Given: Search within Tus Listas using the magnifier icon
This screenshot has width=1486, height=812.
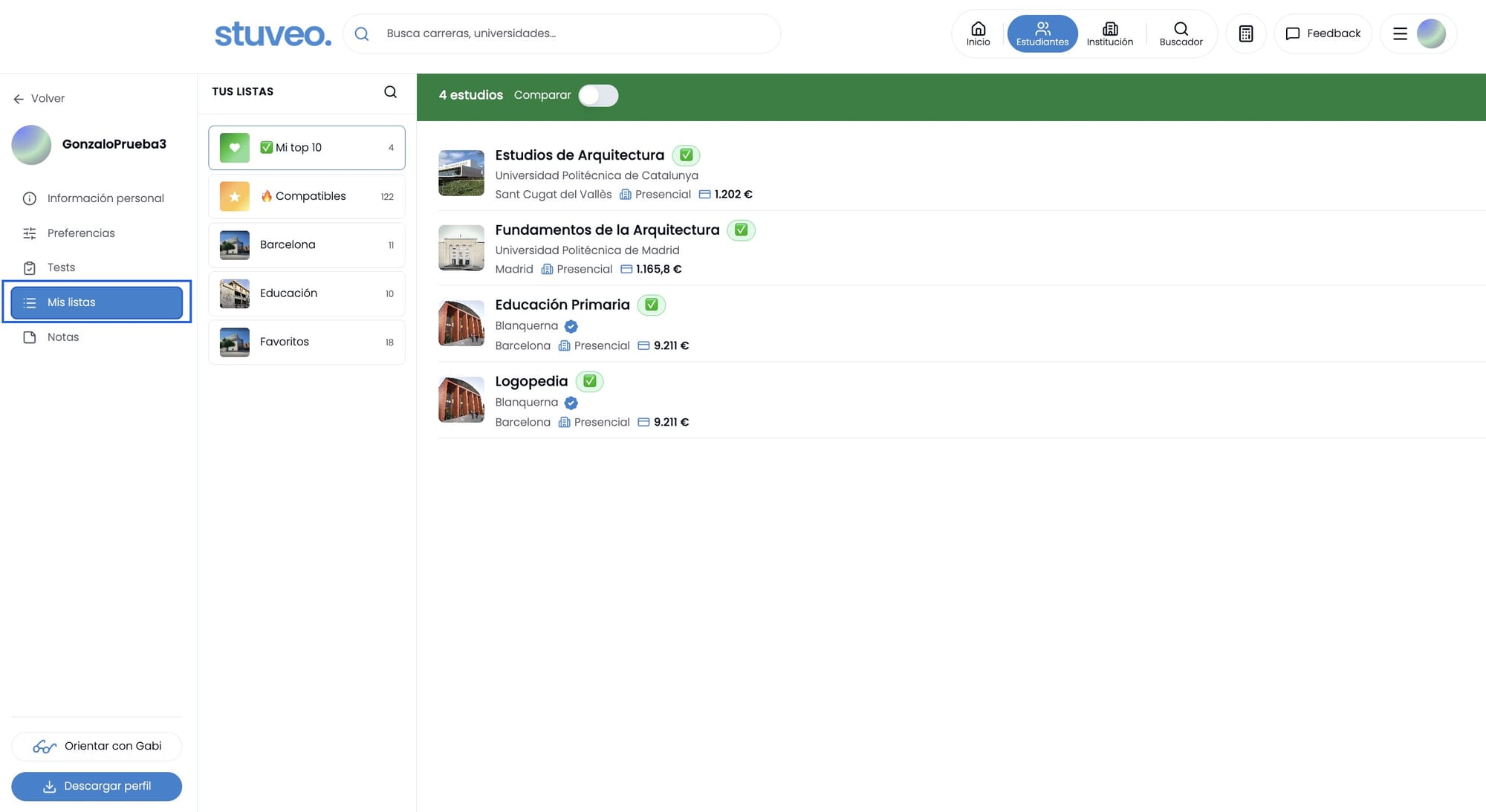Looking at the screenshot, I should pyautogui.click(x=390, y=91).
